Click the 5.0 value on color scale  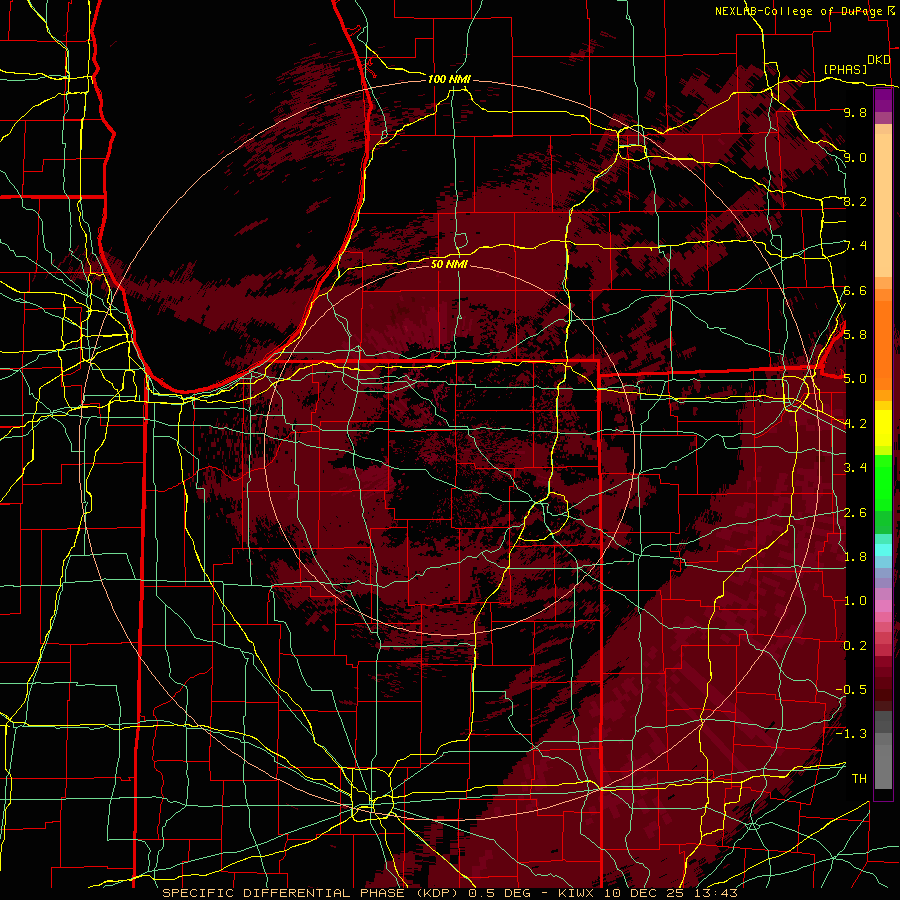pyautogui.click(x=855, y=379)
